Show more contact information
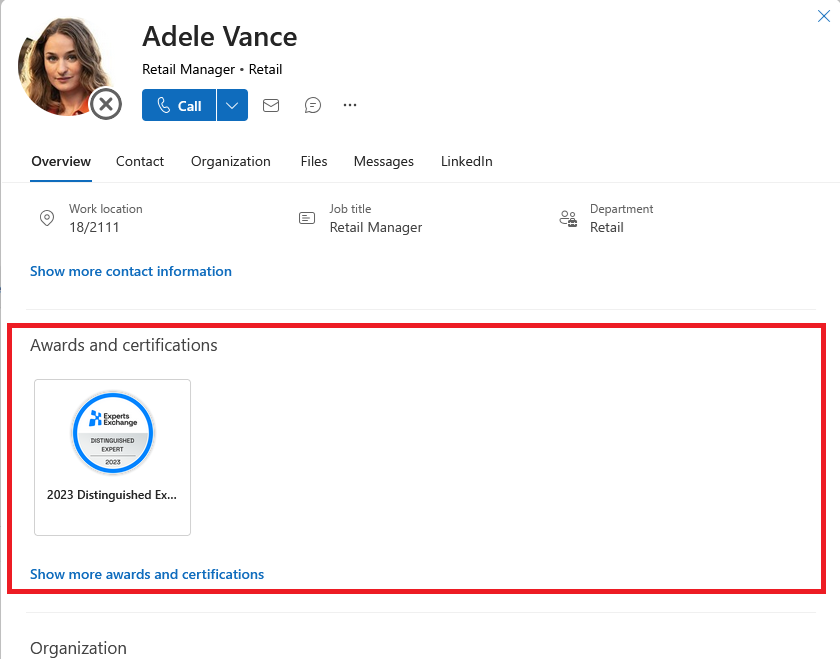 pyautogui.click(x=131, y=271)
